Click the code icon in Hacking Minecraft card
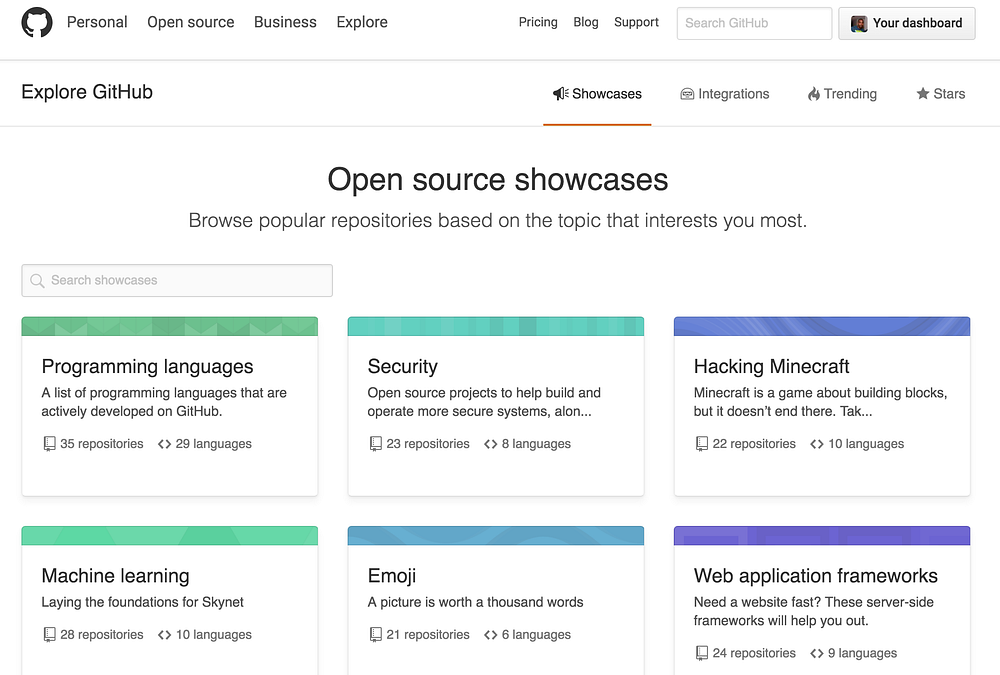This screenshot has width=1000, height=675. tap(817, 444)
